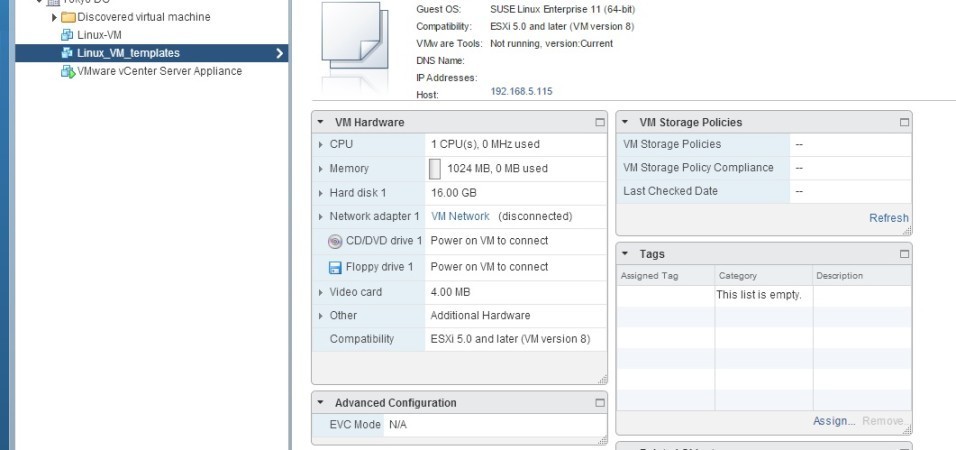This screenshot has height=450, width=956.
Task: Click the '(disconnected)' network status text
Action: (x=535, y=216)
